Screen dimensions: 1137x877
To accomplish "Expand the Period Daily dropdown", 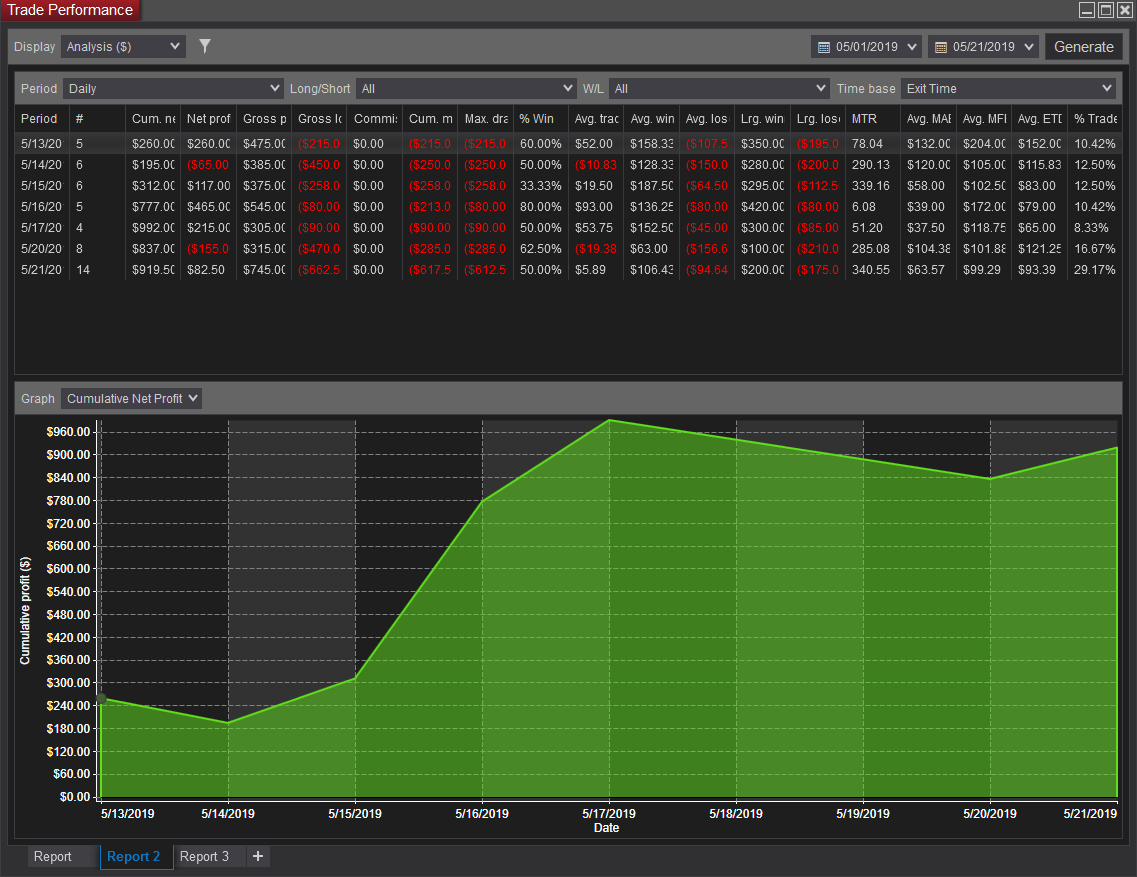I will [173, 88].
